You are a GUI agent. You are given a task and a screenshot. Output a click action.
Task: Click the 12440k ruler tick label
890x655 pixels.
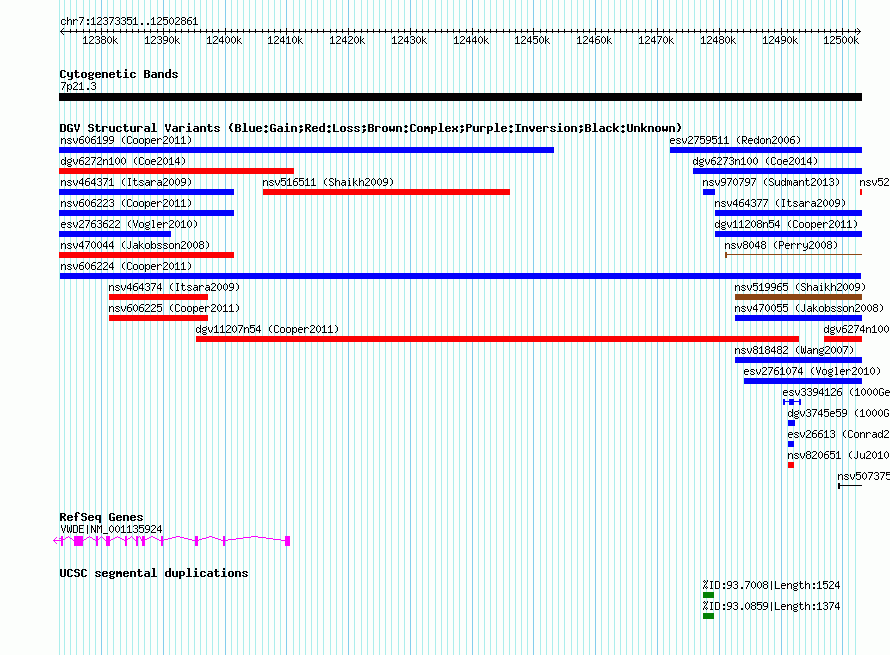point(471,40)
